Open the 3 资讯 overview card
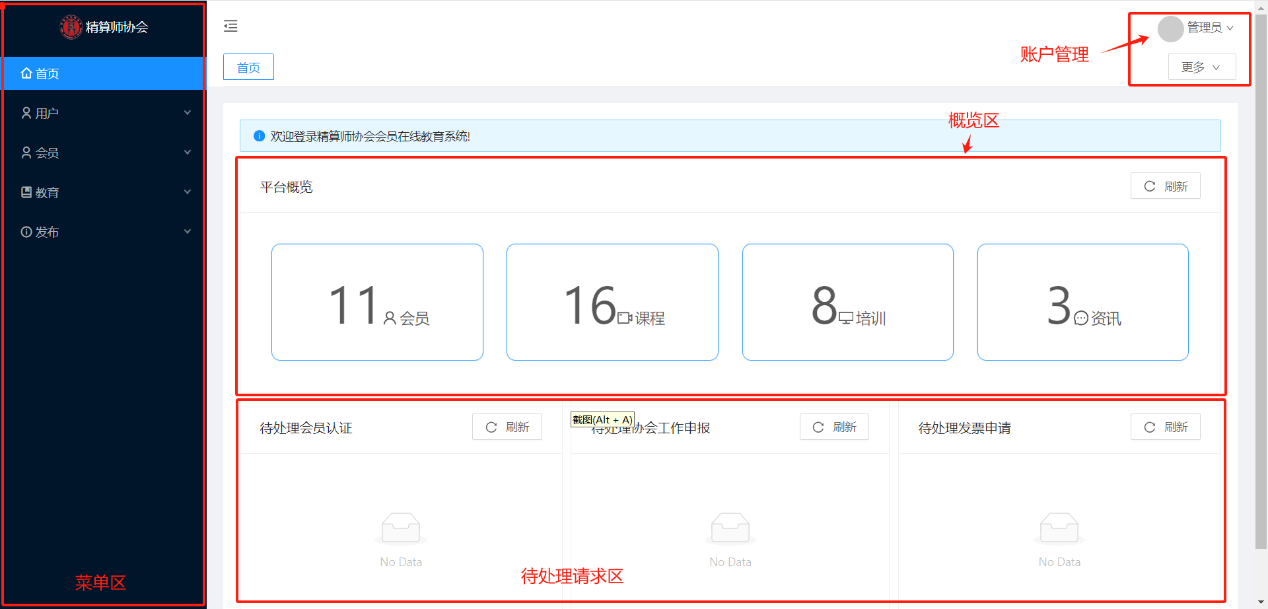1268x609 pixels. coord(1083,302)
